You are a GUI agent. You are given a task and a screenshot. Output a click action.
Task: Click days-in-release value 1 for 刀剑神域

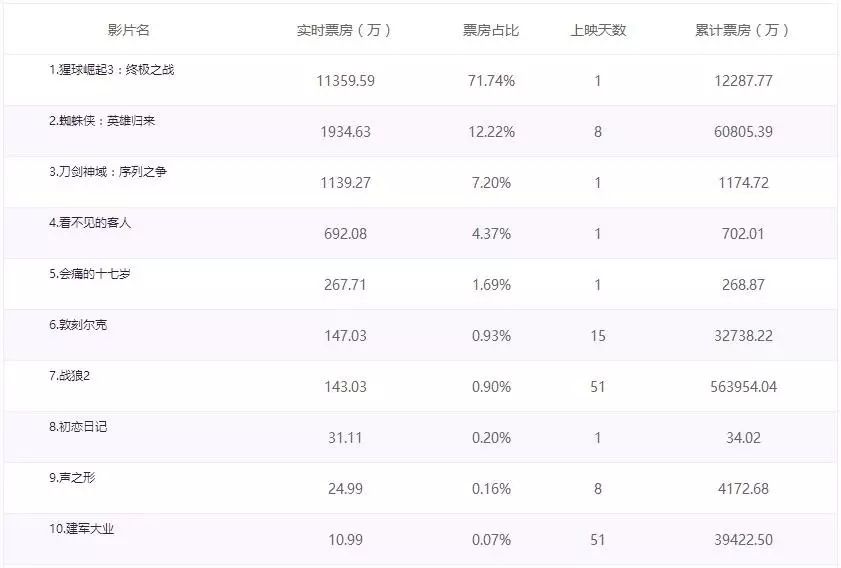click(x=598, y=183)
